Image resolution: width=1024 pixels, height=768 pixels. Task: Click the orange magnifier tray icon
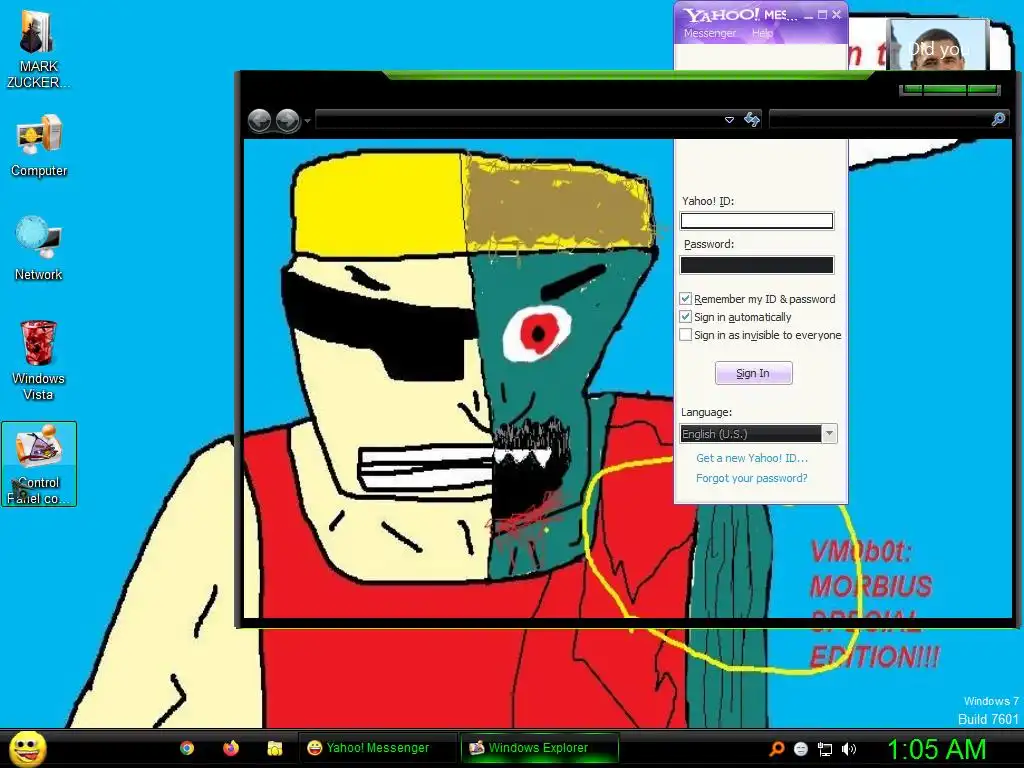776,748
